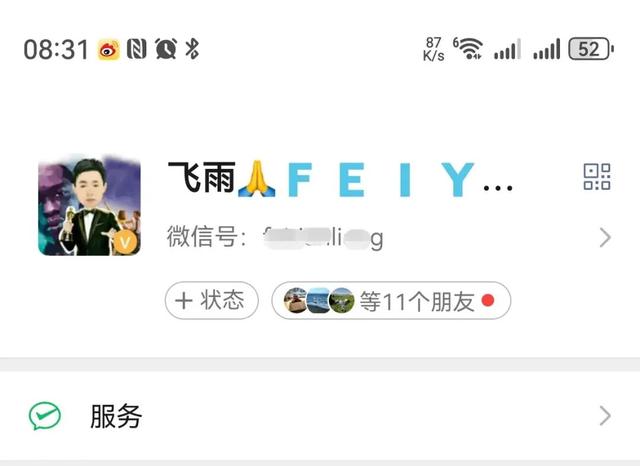The image size is (640, 466).
Task: Tap the battery indicator showing 52
Action: pos(591,49)
